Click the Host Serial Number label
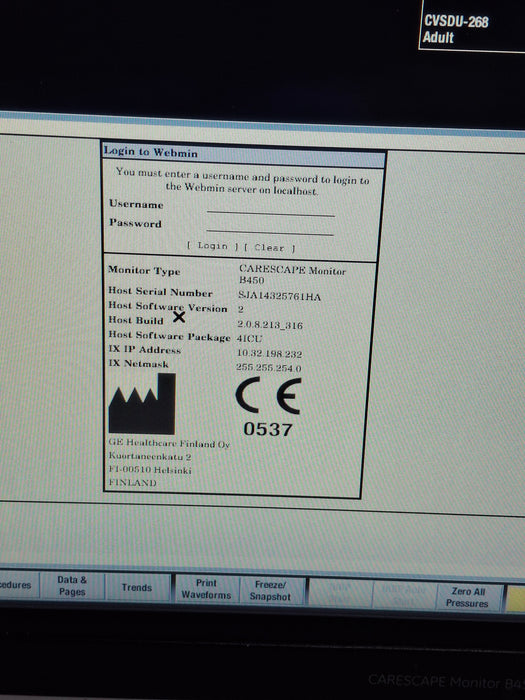Image resolution: width=525 pixels, height=700 pixels. click(x=160, y=292)
